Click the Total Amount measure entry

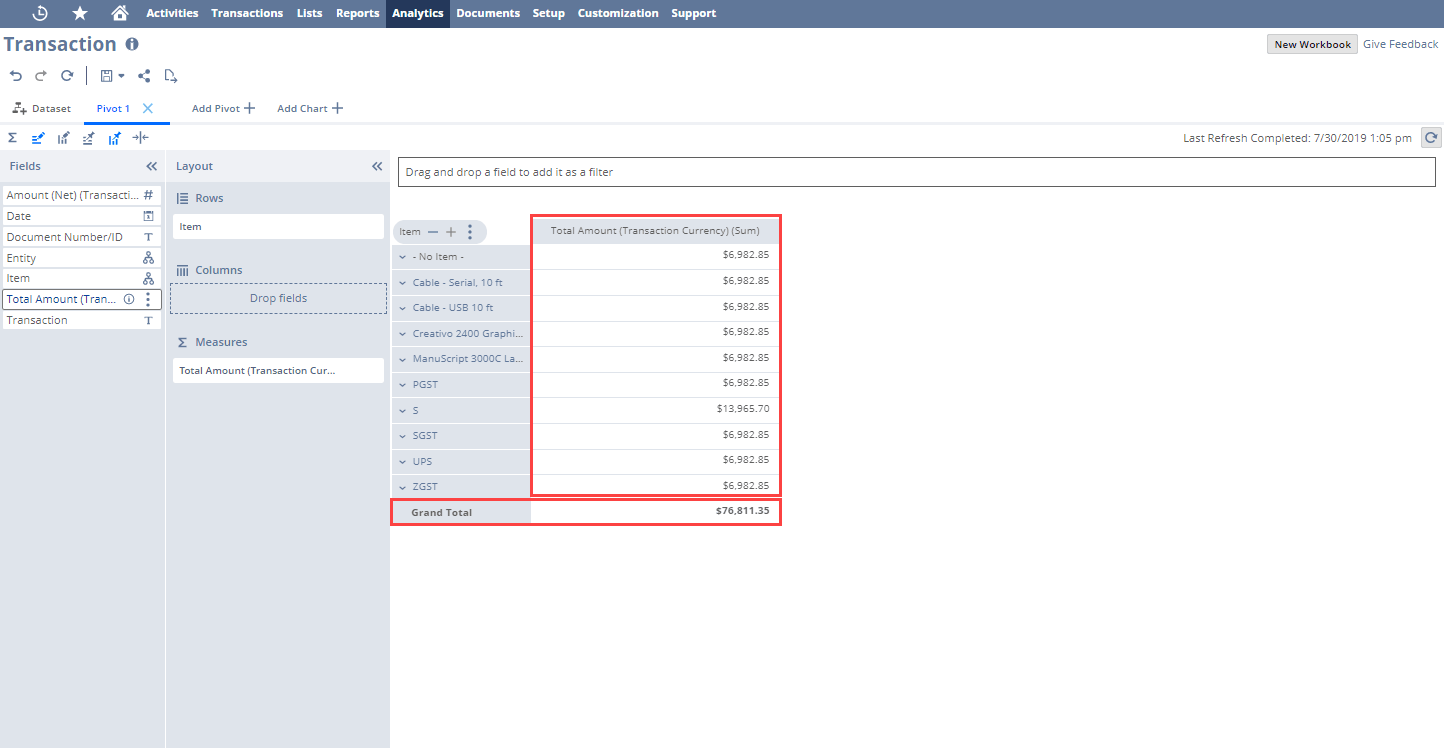(x=278, y=370)
